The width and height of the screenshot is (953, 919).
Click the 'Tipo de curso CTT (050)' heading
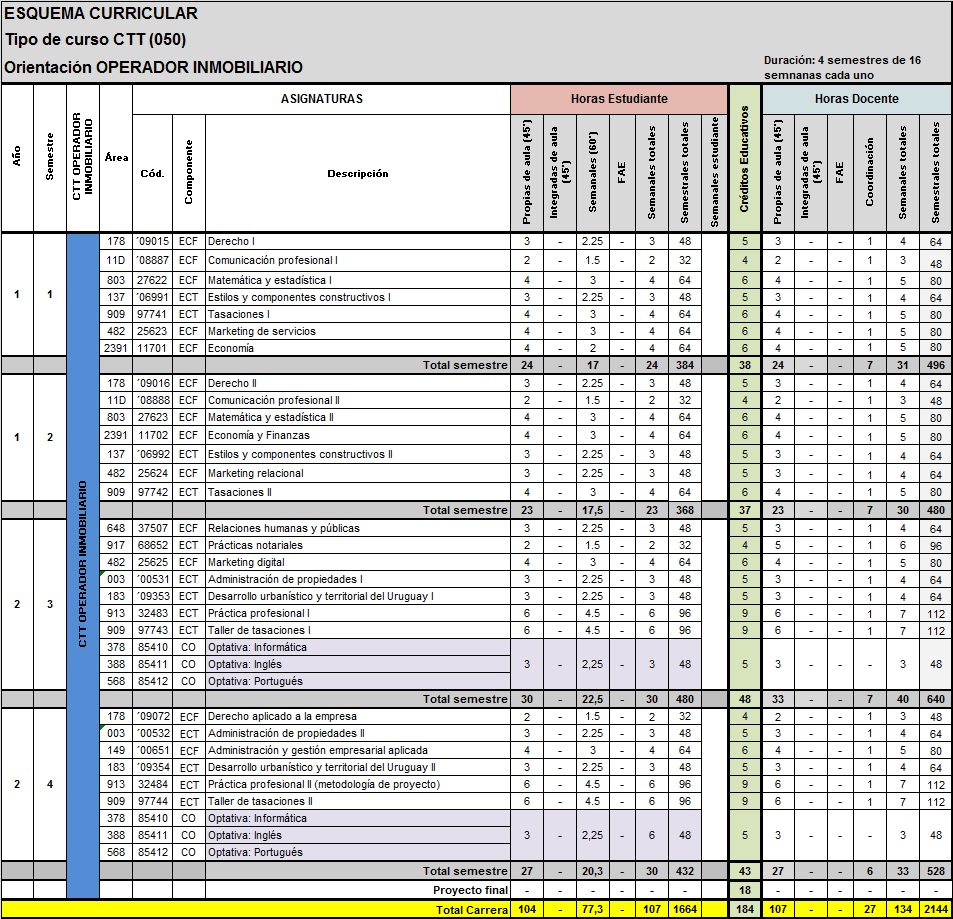click(x=95, y=40)
